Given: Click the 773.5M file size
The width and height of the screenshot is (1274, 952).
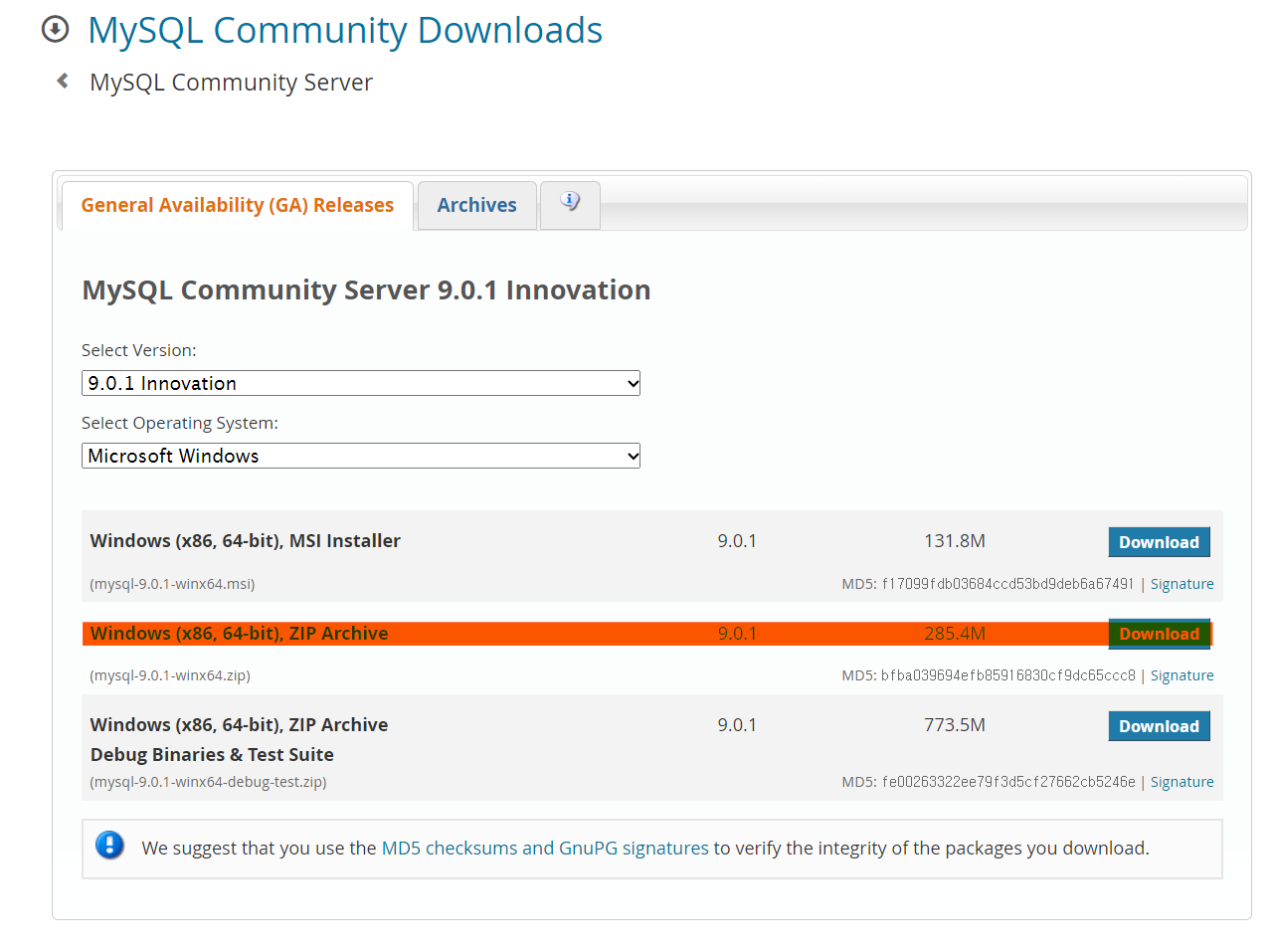Looking at the screenshot, I should pos(955,725).
